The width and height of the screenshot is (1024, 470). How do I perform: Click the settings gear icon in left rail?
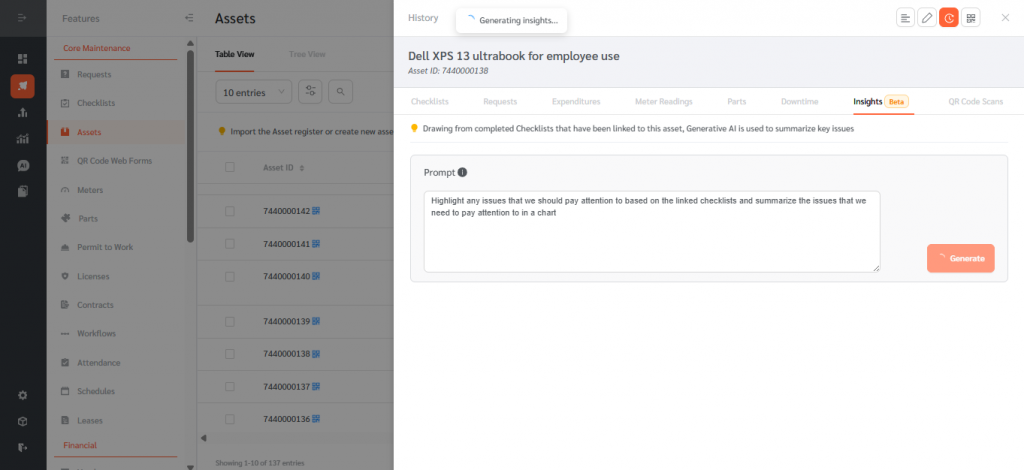click(x=23, y=395)
